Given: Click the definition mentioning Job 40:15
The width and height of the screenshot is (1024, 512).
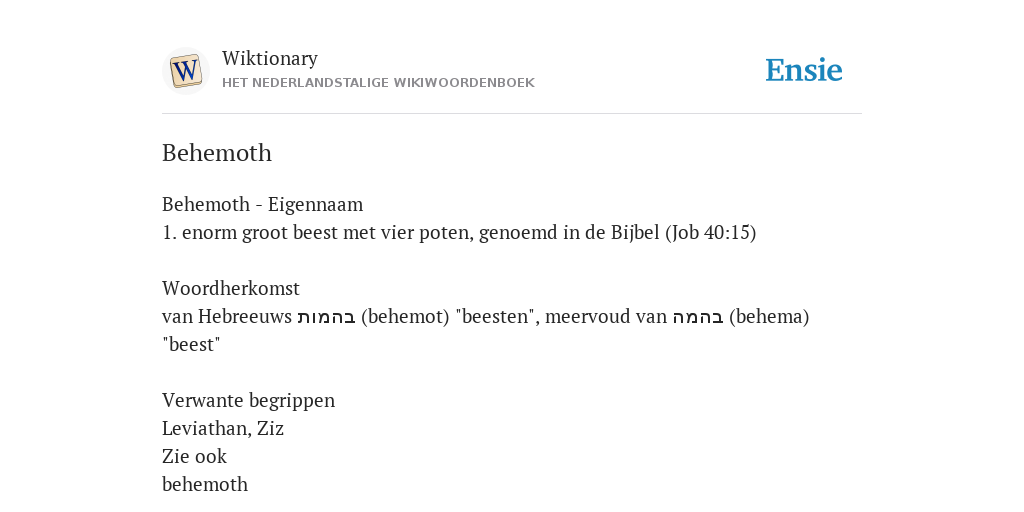Looking at the screenshot, I should tap(459, 232).
